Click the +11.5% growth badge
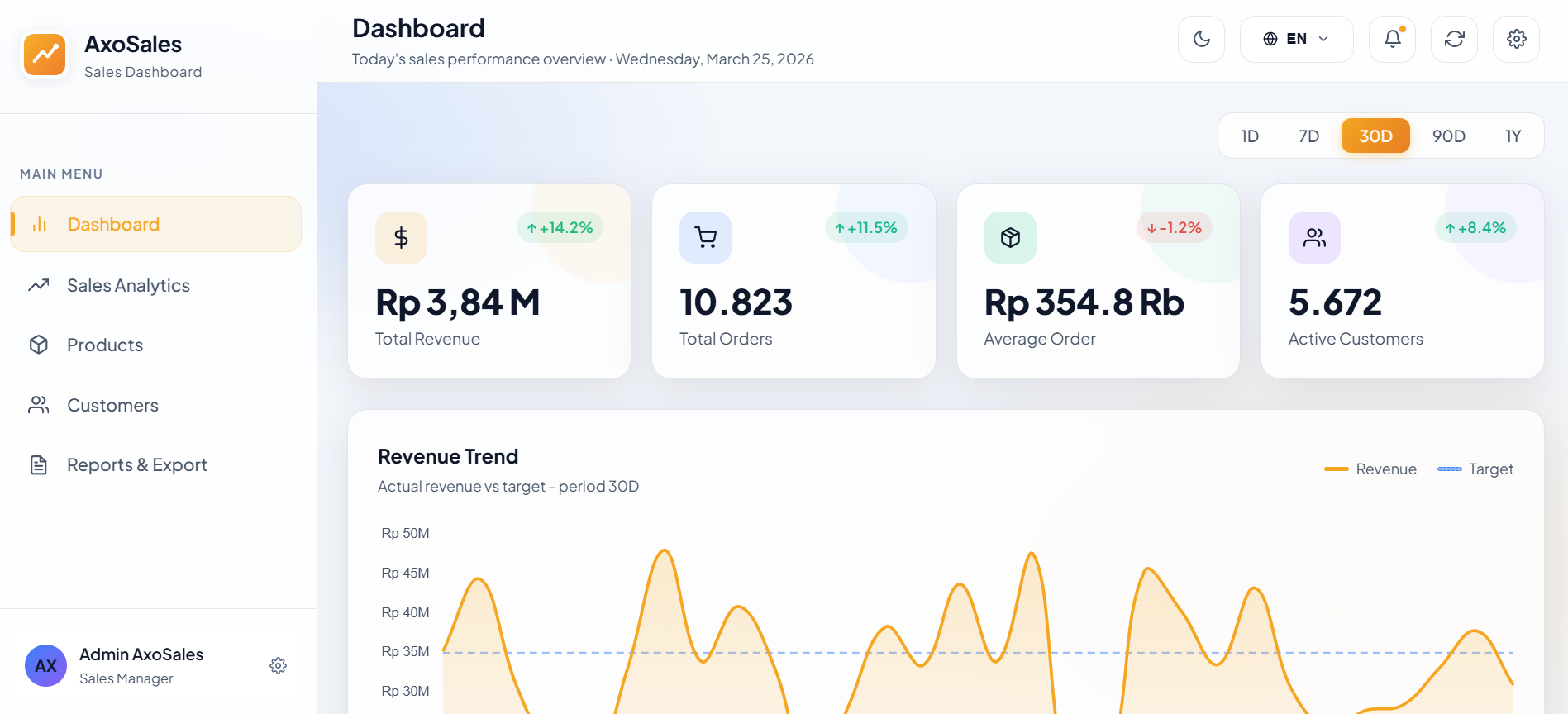This screenshot has width=1568, height=714. tap(865, 227)
